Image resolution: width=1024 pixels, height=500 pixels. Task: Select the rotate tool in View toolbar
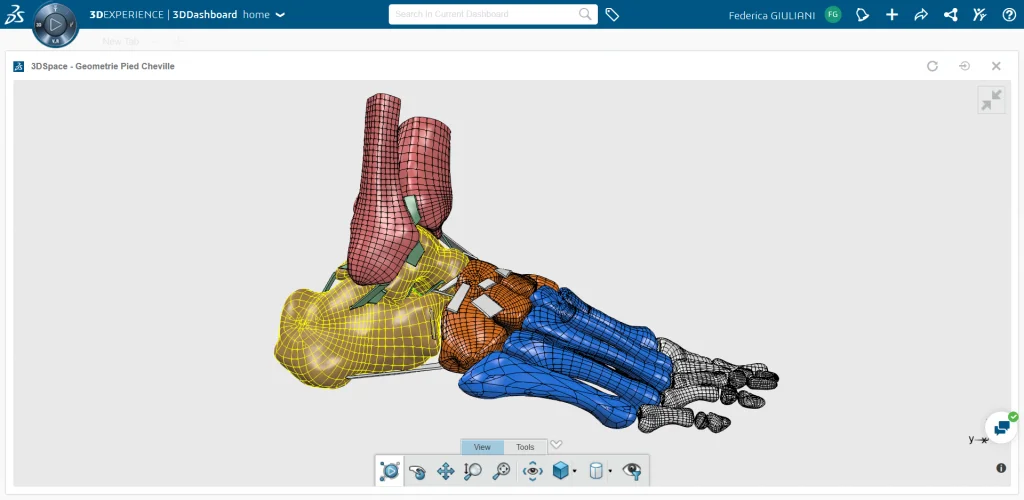point(417,470)
